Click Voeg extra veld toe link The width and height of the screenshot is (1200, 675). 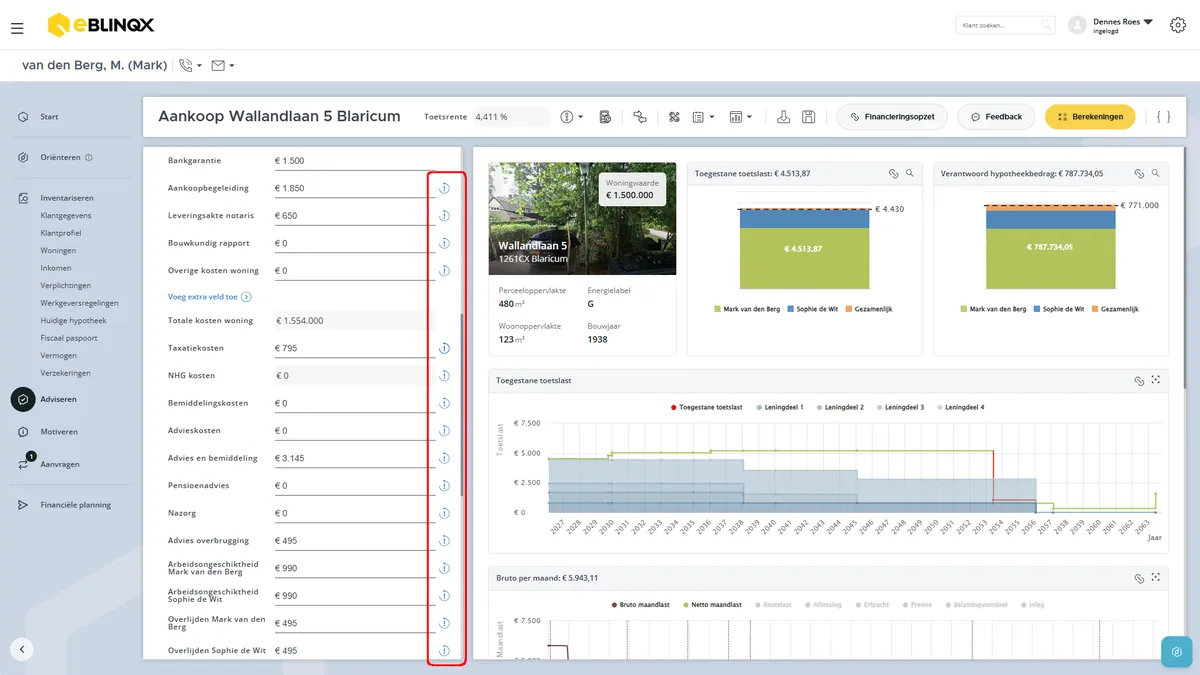[x=209, y=297]
